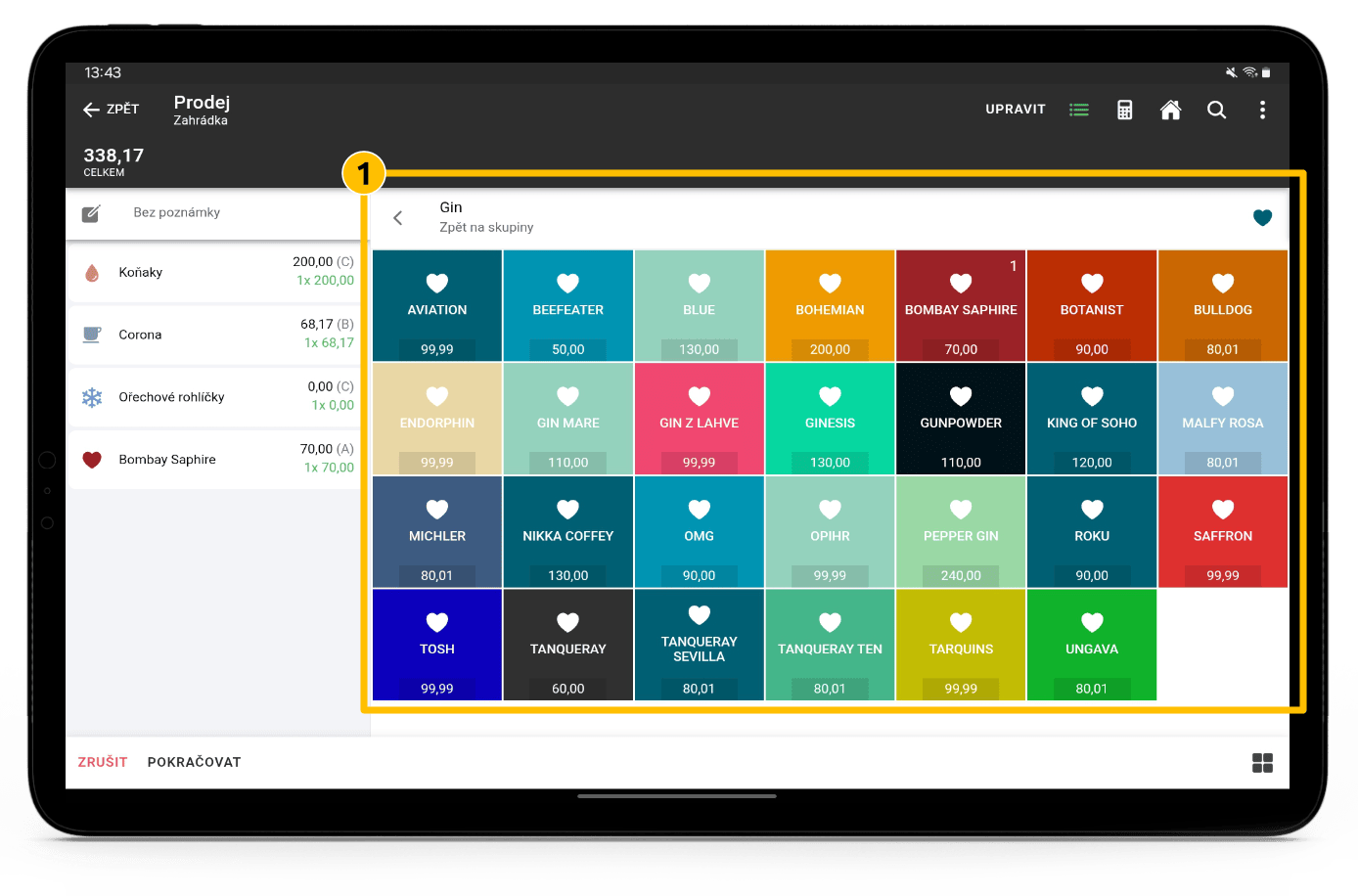Screen dimensions: 1358x896
Task: Add BEEFEATER gin tile
Action: pos(568,306)
